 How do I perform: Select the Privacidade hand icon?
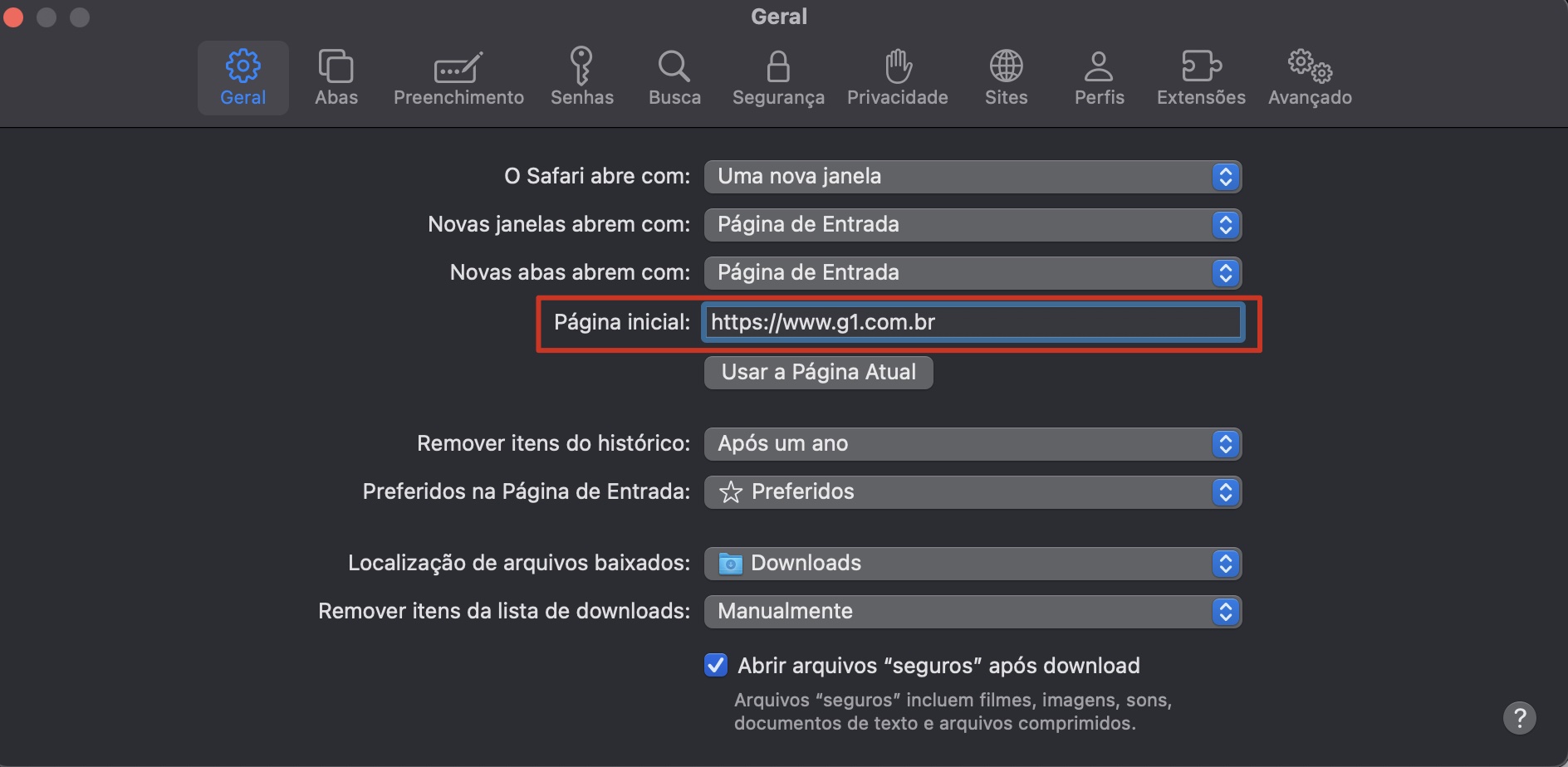pos(897,76)
